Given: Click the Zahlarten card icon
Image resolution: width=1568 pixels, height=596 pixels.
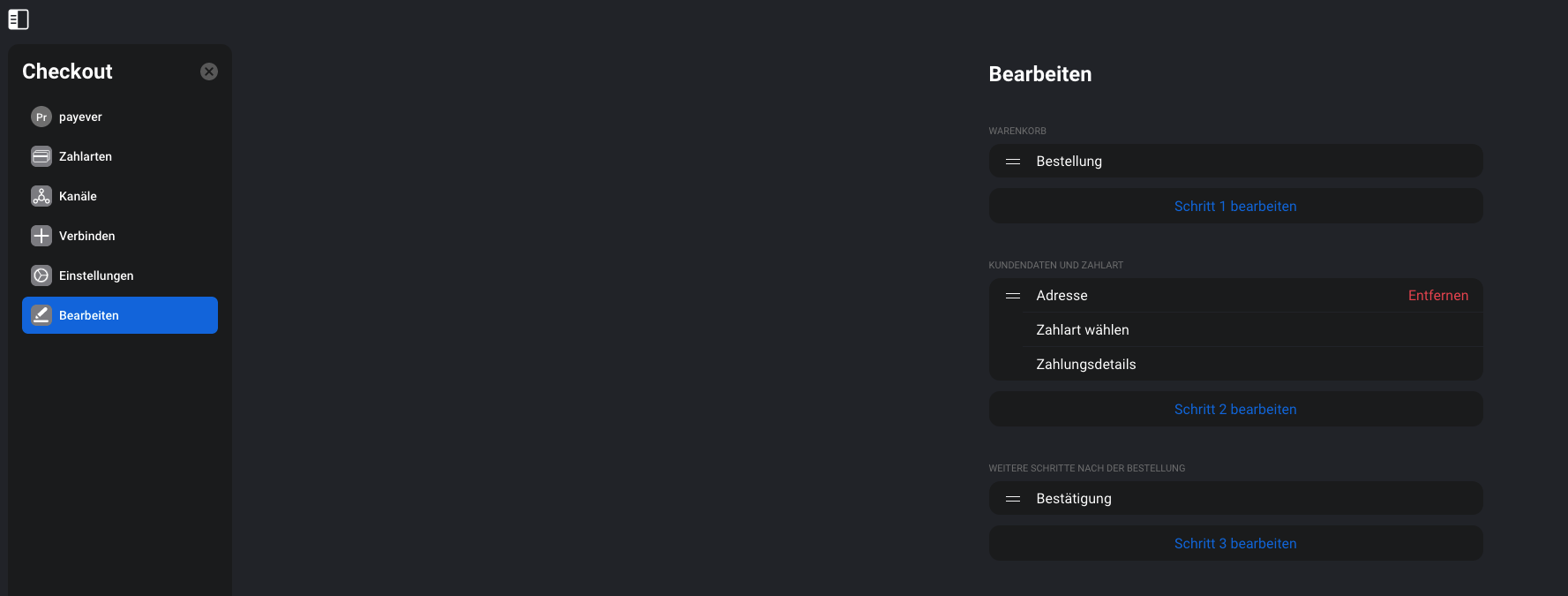Looking at the screenshot, I should [41, 156].
